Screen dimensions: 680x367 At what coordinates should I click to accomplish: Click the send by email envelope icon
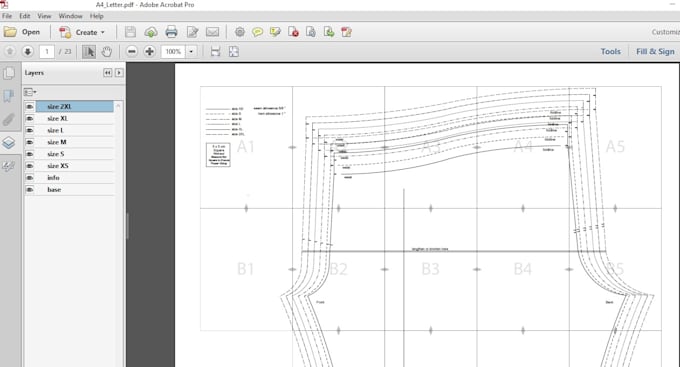[212, 32]
